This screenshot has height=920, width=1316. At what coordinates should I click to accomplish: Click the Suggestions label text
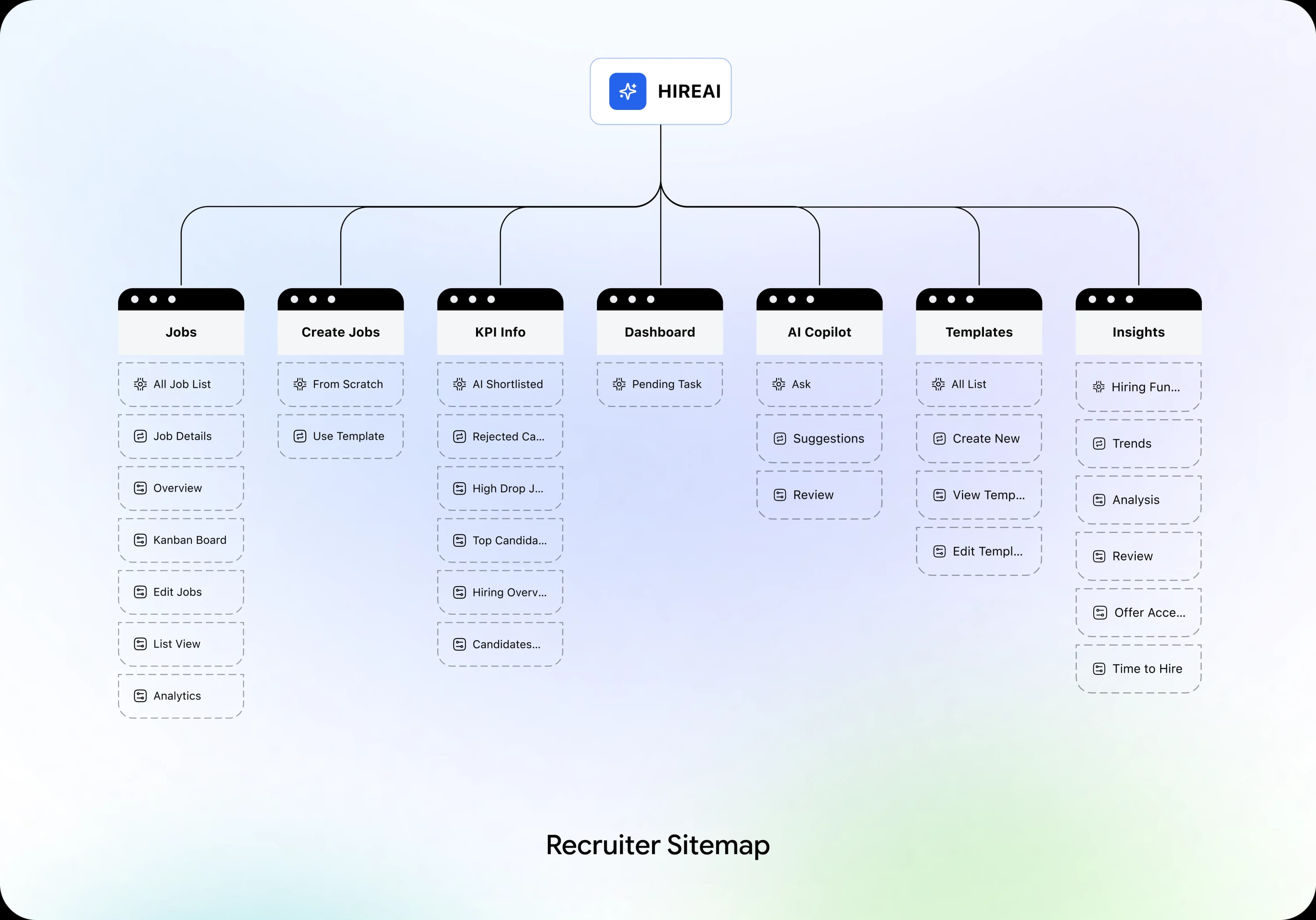point(829,439)
